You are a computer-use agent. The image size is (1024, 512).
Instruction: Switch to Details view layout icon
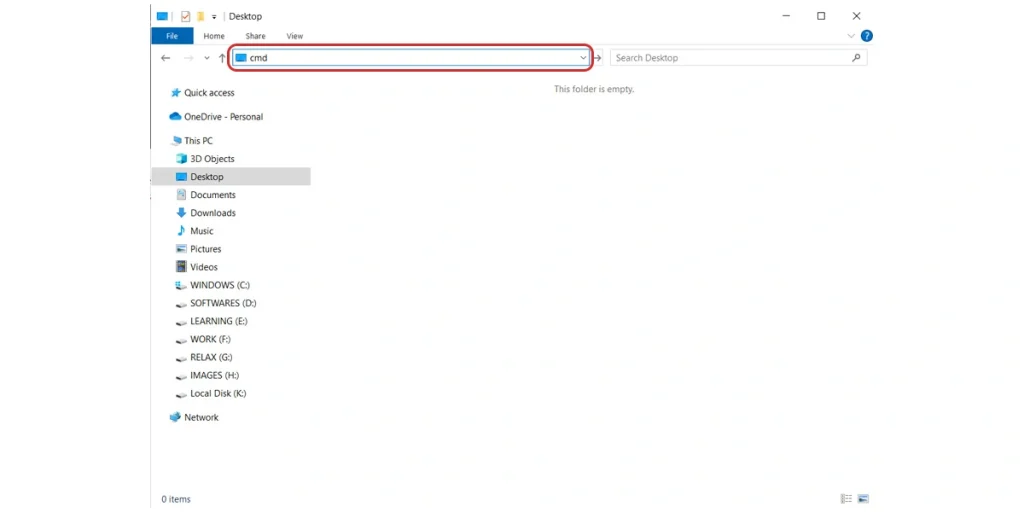847,499
